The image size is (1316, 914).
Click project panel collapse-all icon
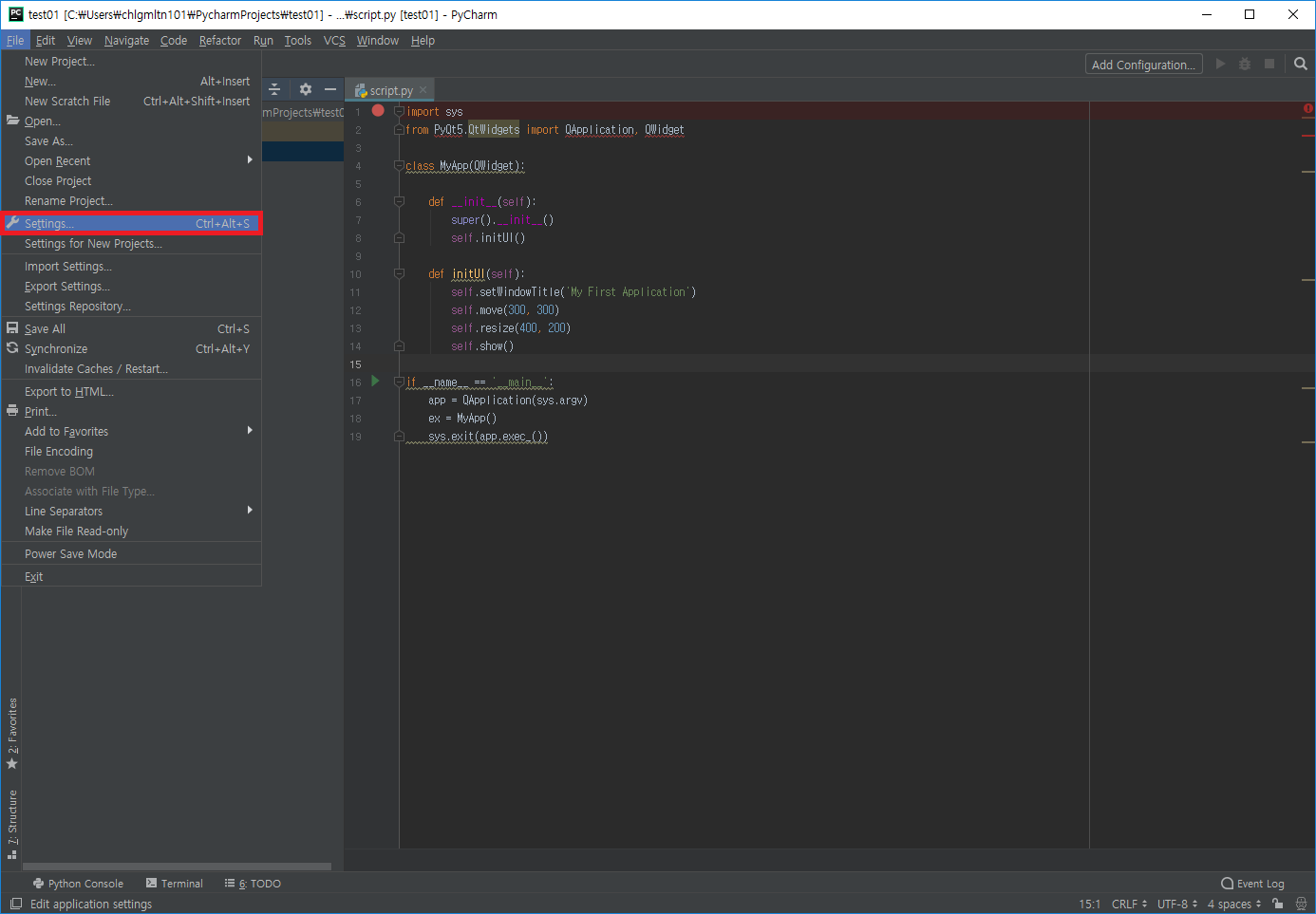tap(274, 89)
